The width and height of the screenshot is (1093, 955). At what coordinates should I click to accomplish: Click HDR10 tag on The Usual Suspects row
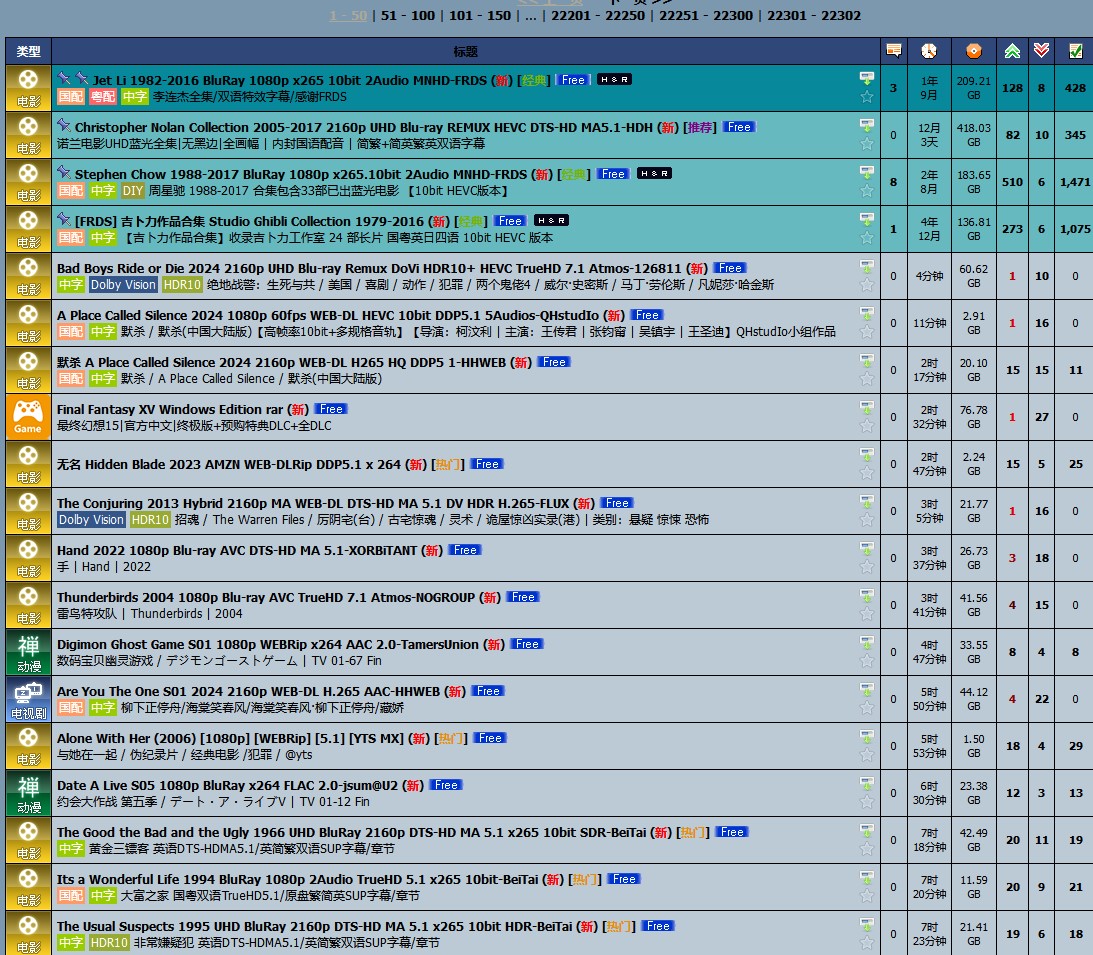pos(109,942)
